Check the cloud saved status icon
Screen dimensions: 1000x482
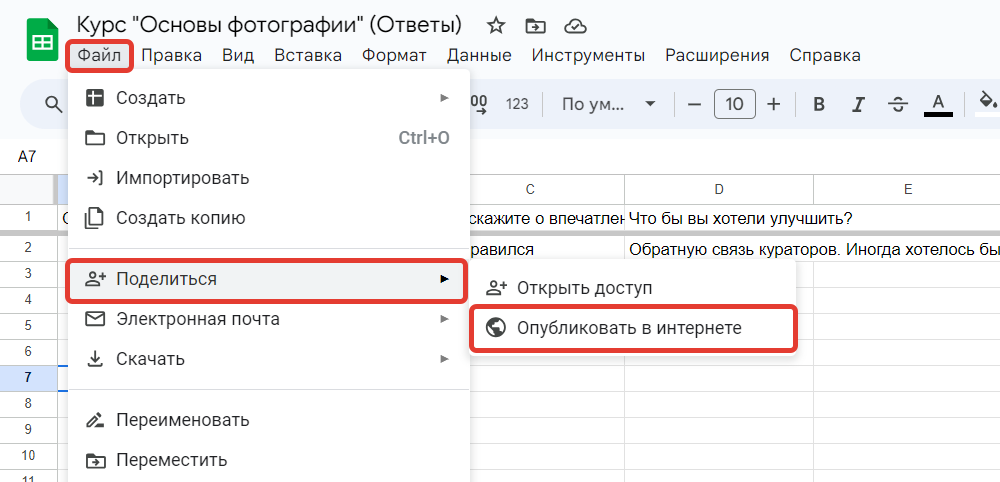[575, 26]
